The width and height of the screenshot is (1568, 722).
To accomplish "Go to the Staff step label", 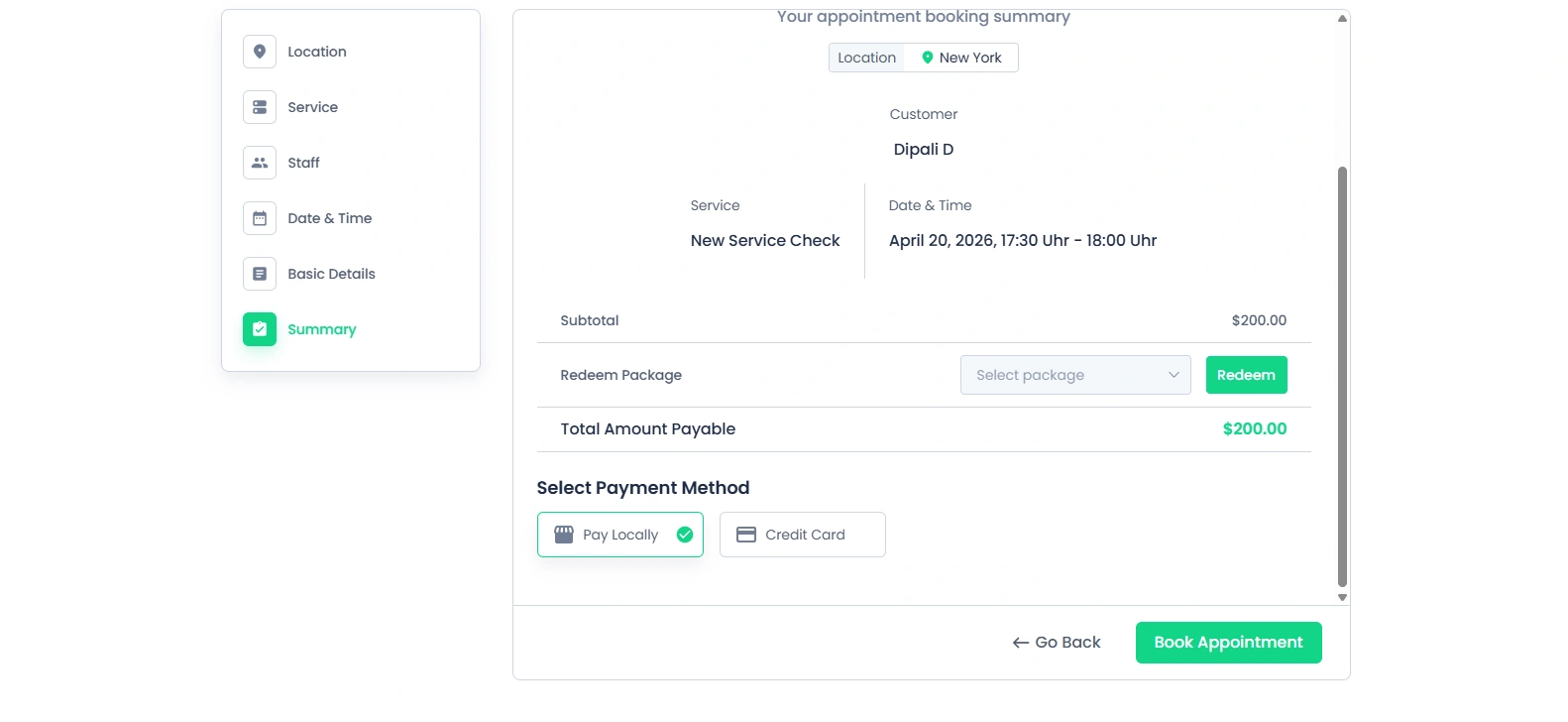I will tap(303, 163).
